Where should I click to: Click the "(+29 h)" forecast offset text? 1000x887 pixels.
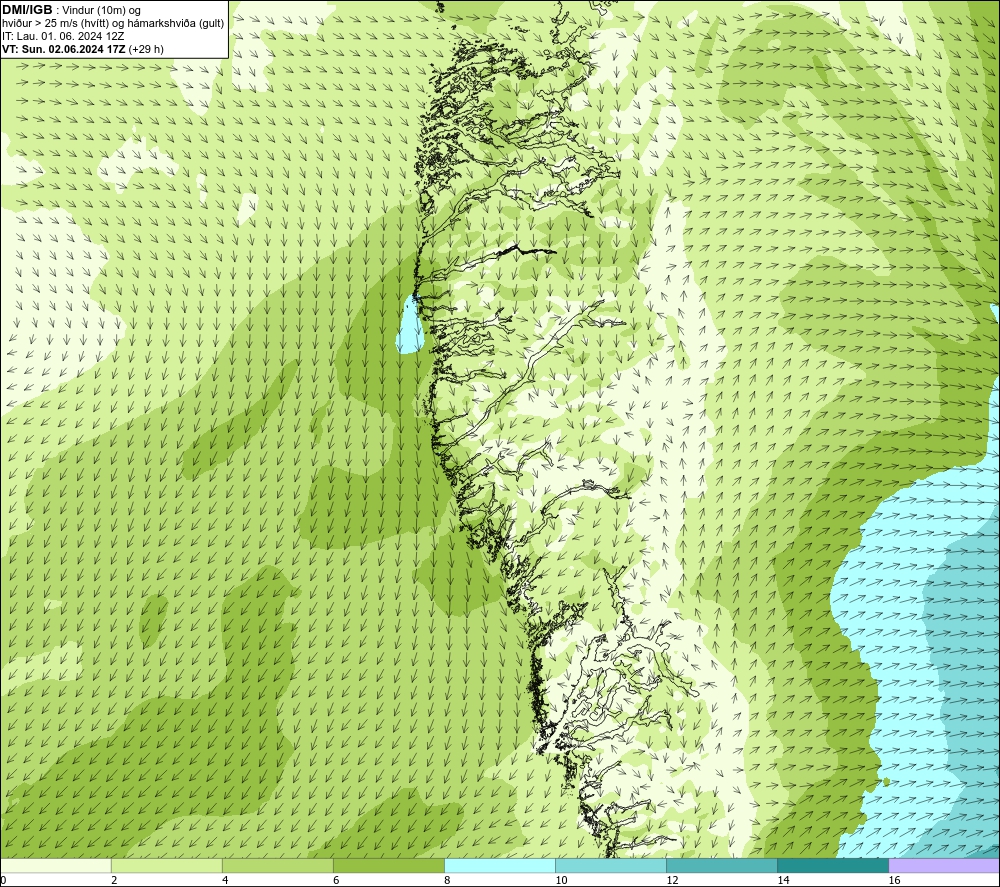tap(146, 49)
